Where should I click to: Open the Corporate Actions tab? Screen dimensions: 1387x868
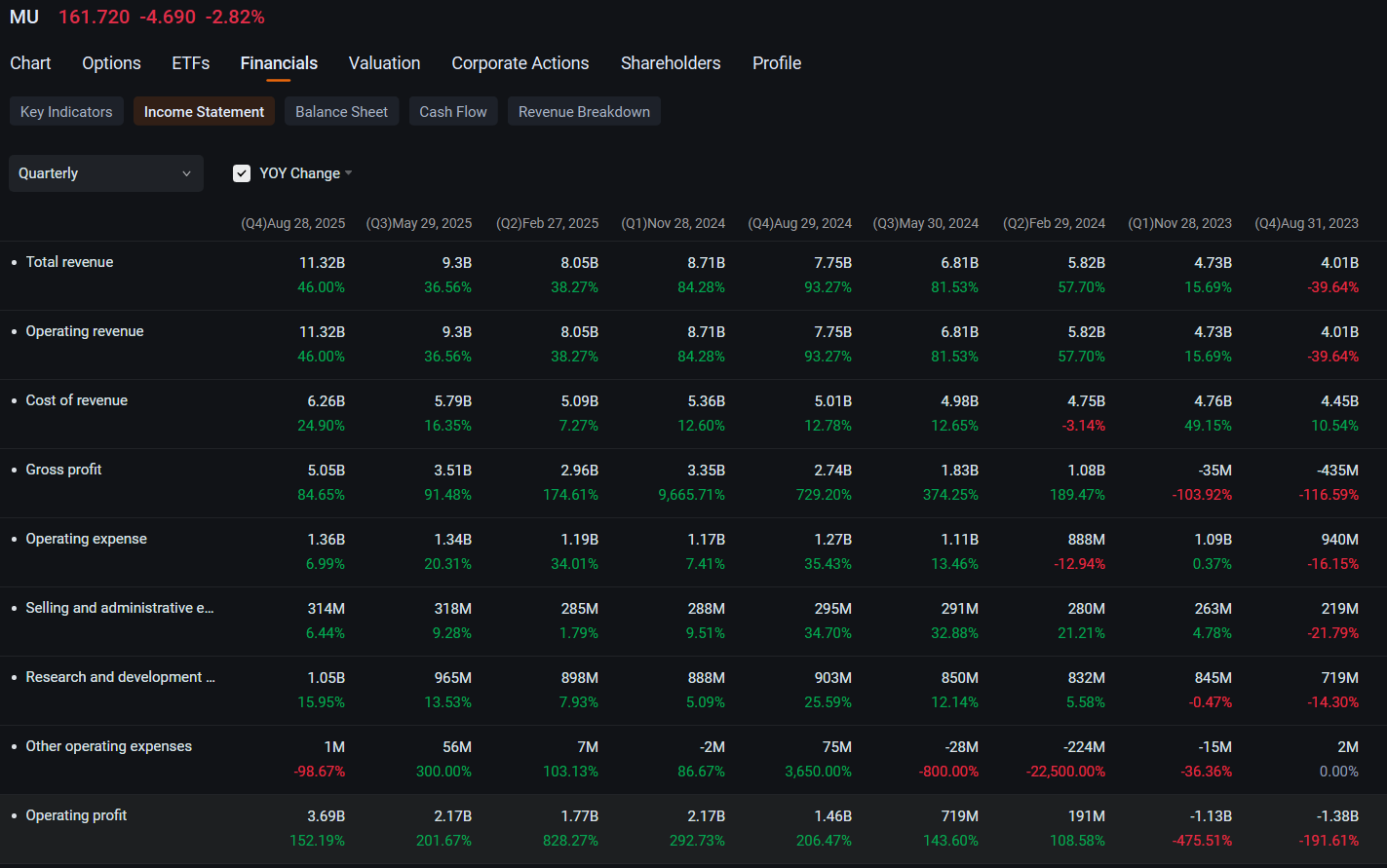(520, 63)
